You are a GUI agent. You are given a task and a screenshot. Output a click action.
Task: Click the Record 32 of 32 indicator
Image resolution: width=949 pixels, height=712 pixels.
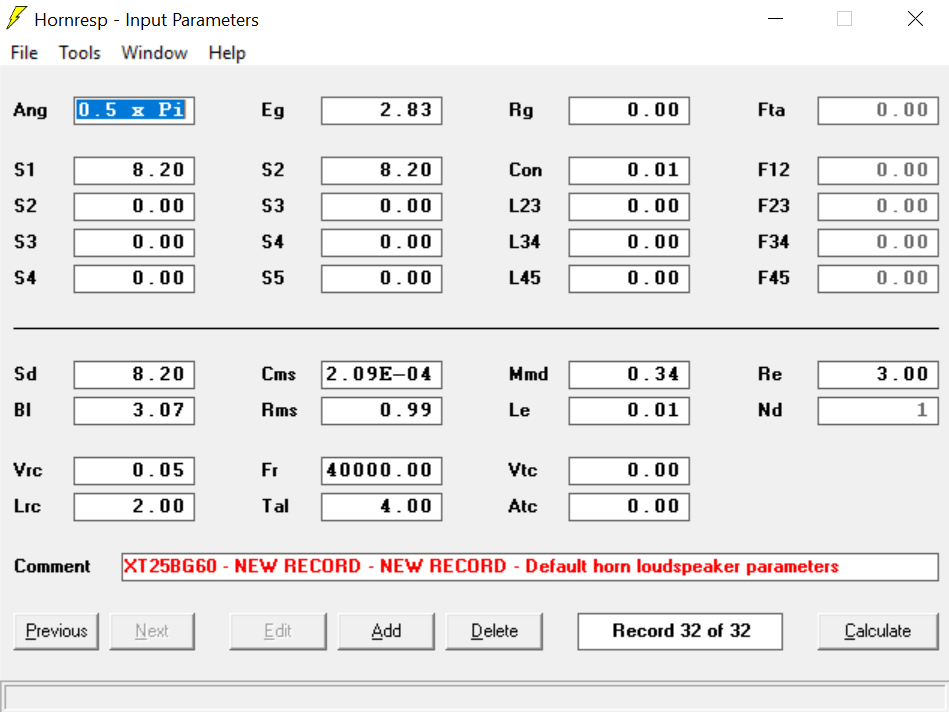(x=680, y=631)
